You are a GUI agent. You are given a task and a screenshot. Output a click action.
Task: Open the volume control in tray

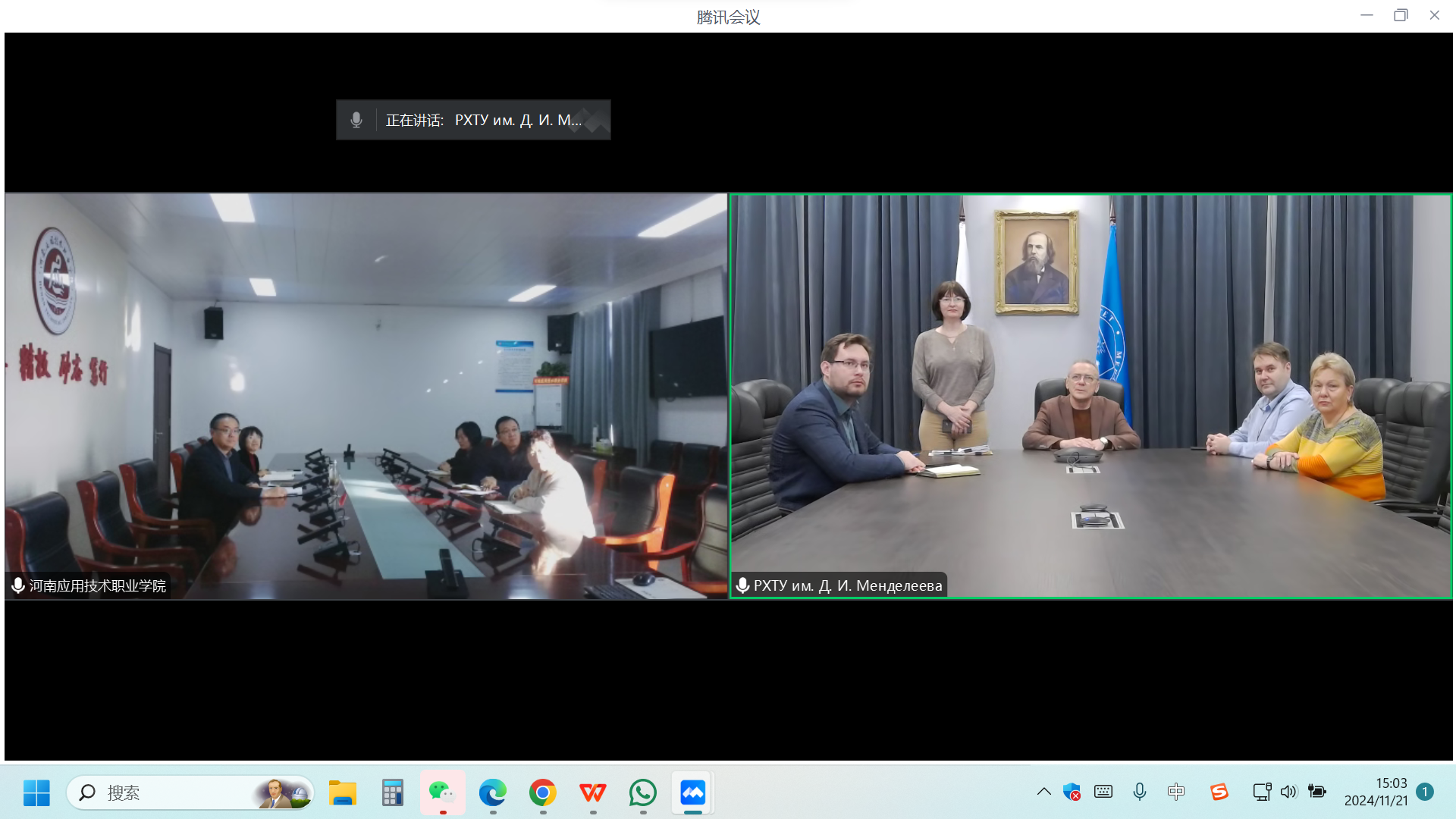click(x=1288, y=792)
